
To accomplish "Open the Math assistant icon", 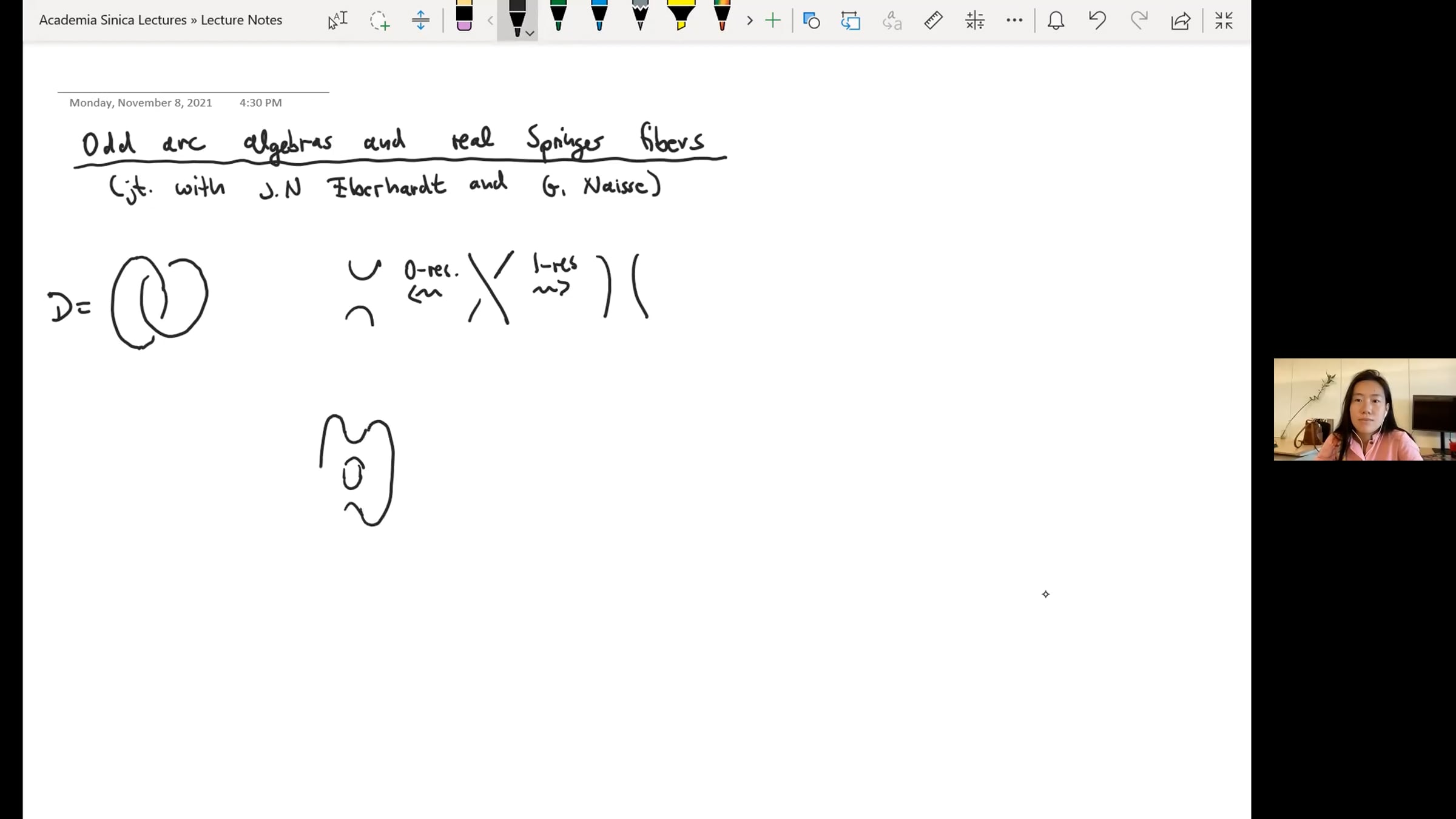I will tap(975, 21).
